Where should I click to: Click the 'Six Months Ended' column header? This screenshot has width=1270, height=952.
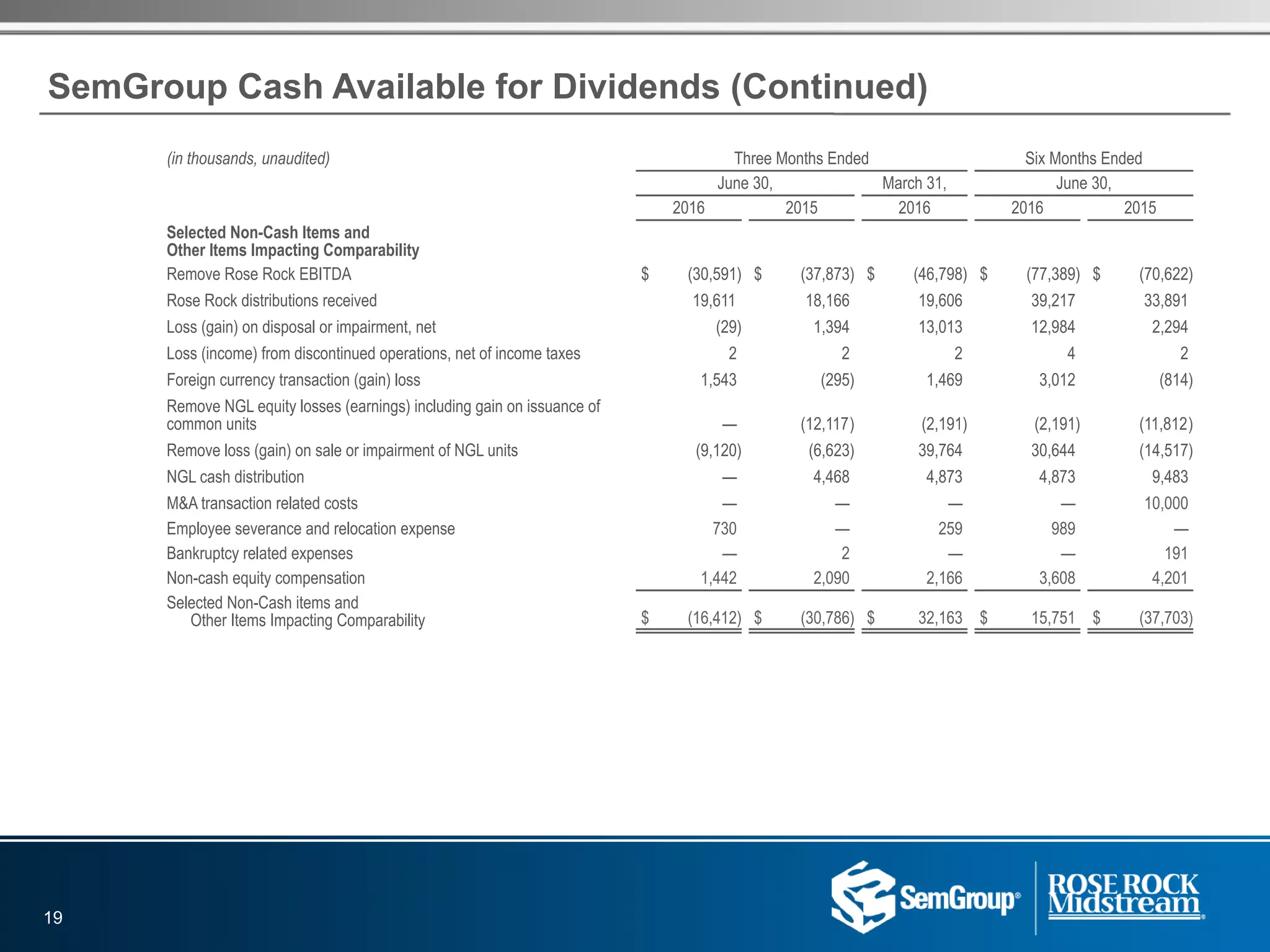click(1083, 159)
